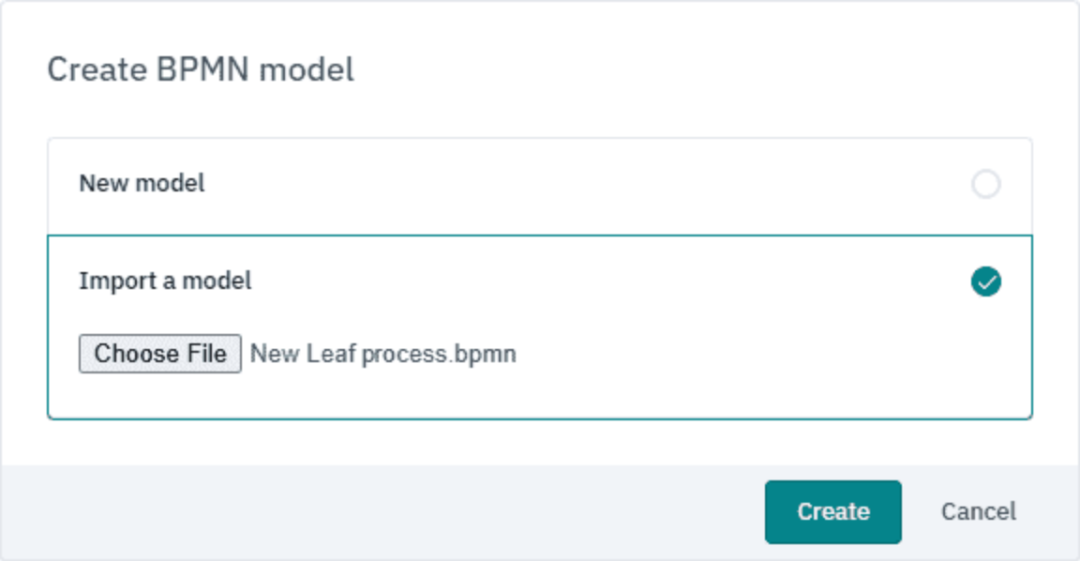
Task: Click the New Leaf process.bpmn filename
Action: click(x=383, y=354)
